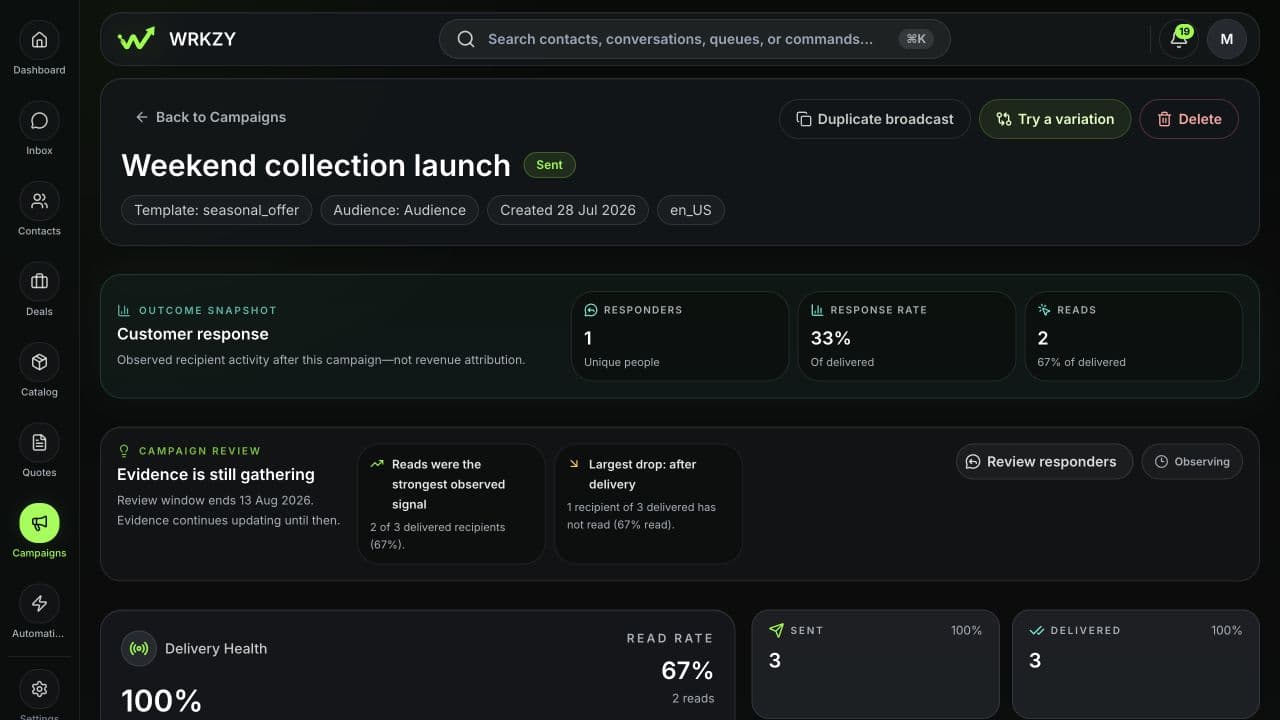The image size is (1280, 720).
Task: Open the Response Rate 33% card
Action: (907, 336)
